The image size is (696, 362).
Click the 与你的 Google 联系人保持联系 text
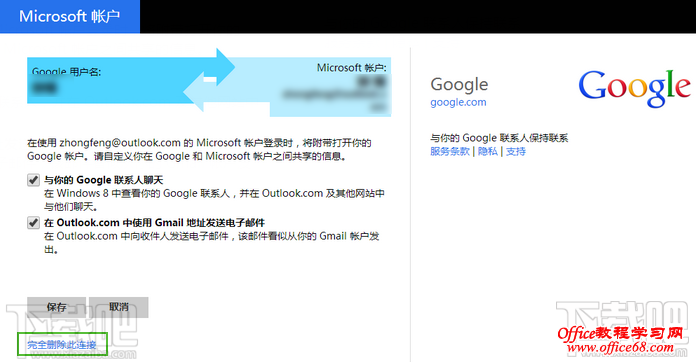pos(499,138)
